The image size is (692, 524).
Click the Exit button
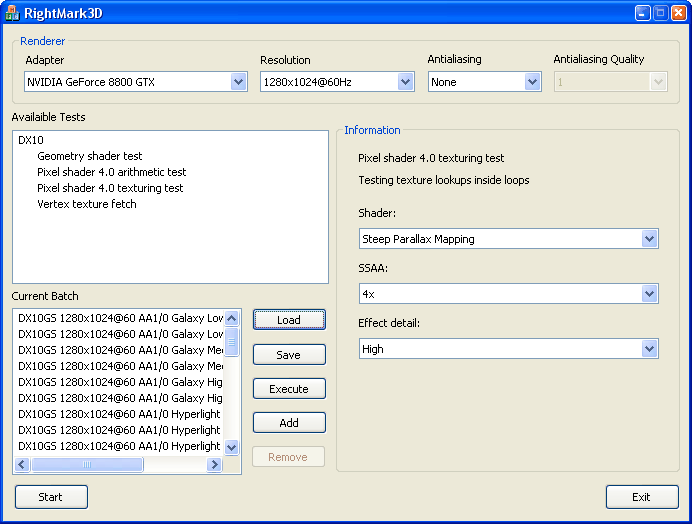pos(641,497)
